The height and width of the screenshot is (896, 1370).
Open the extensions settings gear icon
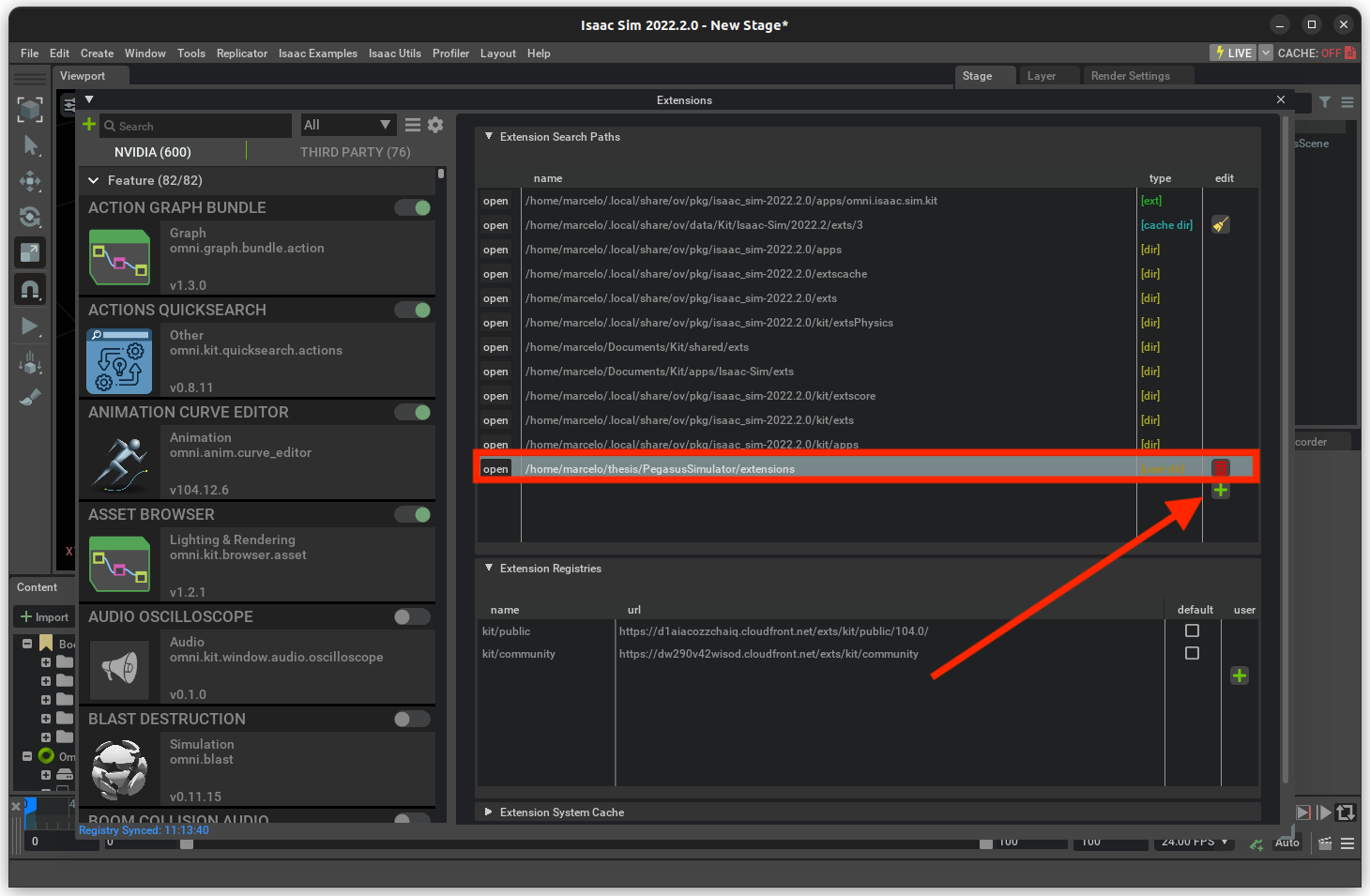click(x=435, y=125)
